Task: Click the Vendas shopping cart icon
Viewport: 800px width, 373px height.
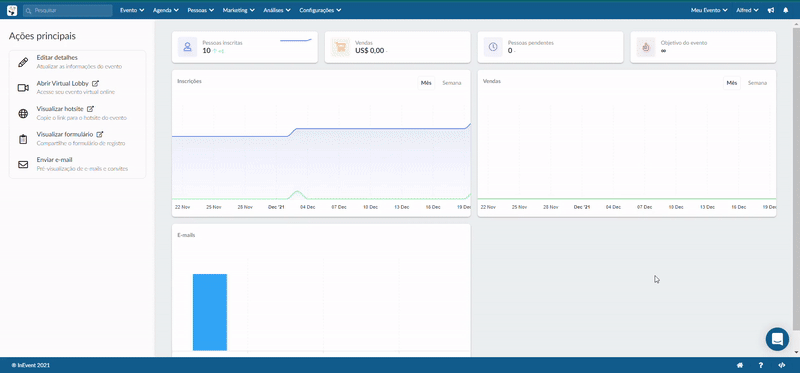Action: (x=340, y=47)
